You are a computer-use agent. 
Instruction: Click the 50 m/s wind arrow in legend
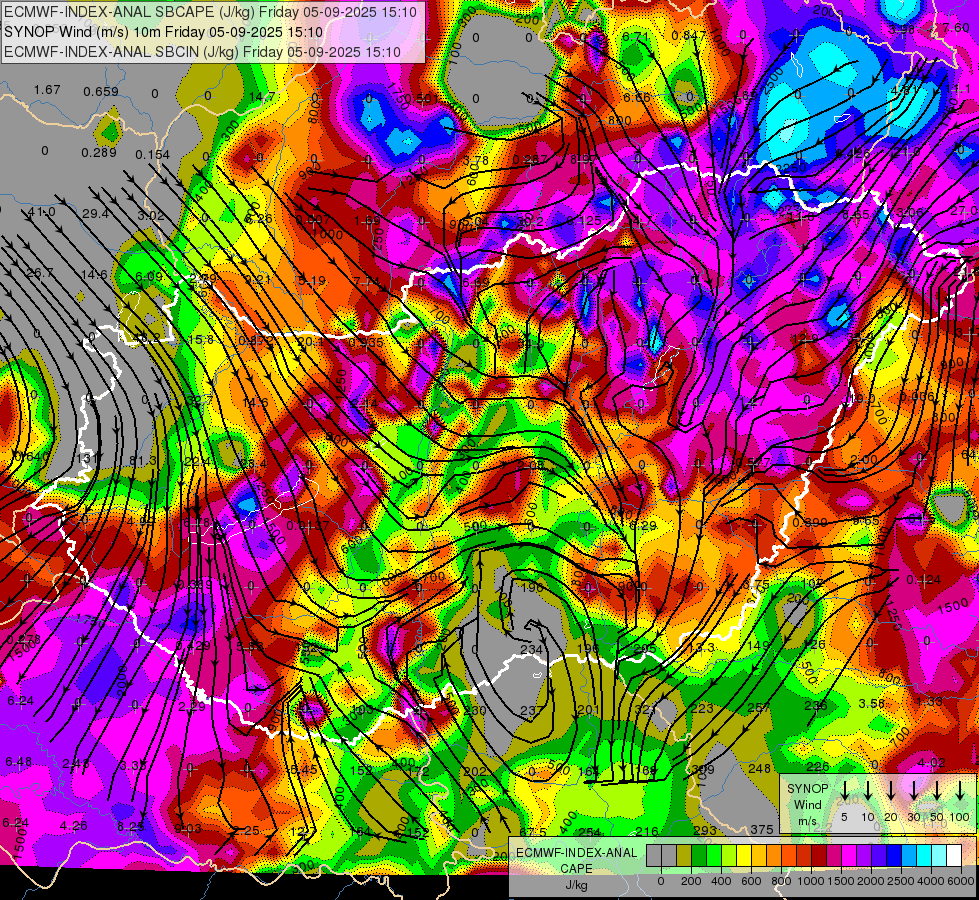click(937, 791)
